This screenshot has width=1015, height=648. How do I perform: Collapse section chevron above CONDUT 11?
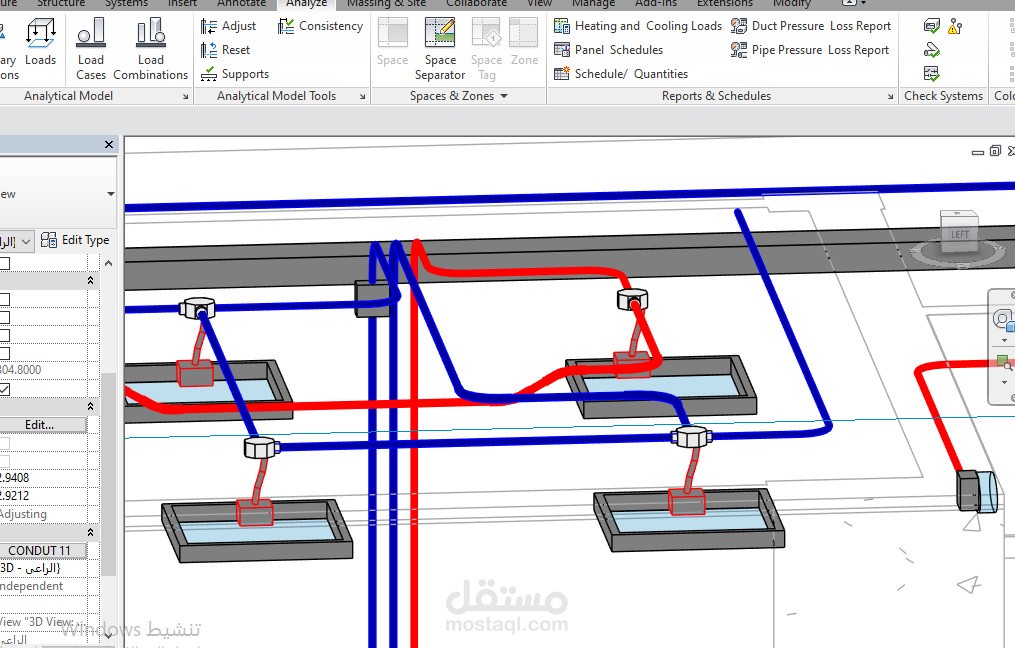coord(90,532)
